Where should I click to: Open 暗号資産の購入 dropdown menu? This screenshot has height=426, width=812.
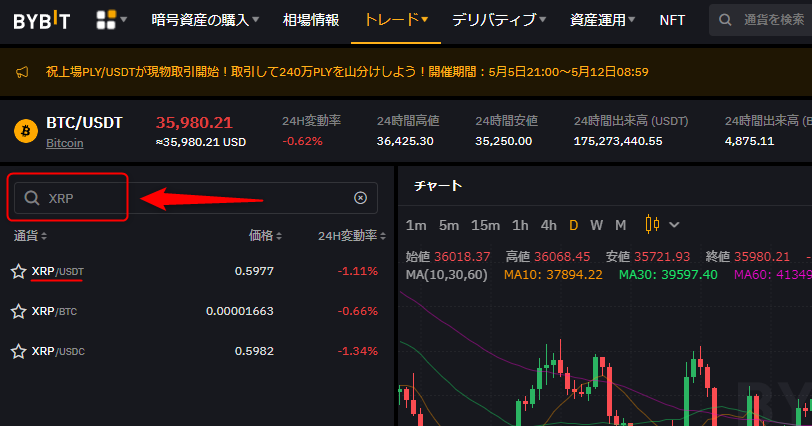(205, 20)
